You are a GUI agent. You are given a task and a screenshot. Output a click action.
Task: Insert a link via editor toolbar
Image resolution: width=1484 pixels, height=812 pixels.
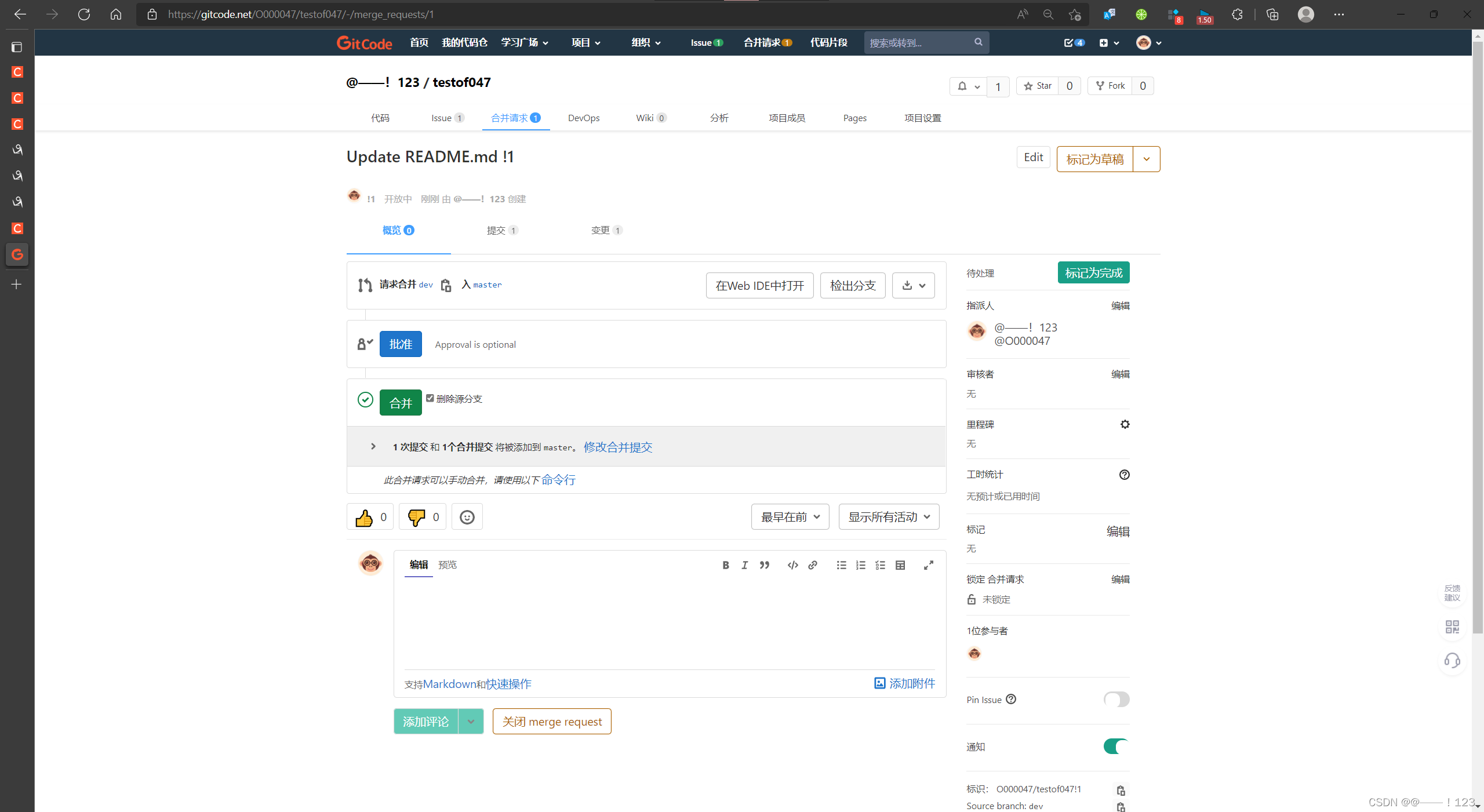(813, 565)
